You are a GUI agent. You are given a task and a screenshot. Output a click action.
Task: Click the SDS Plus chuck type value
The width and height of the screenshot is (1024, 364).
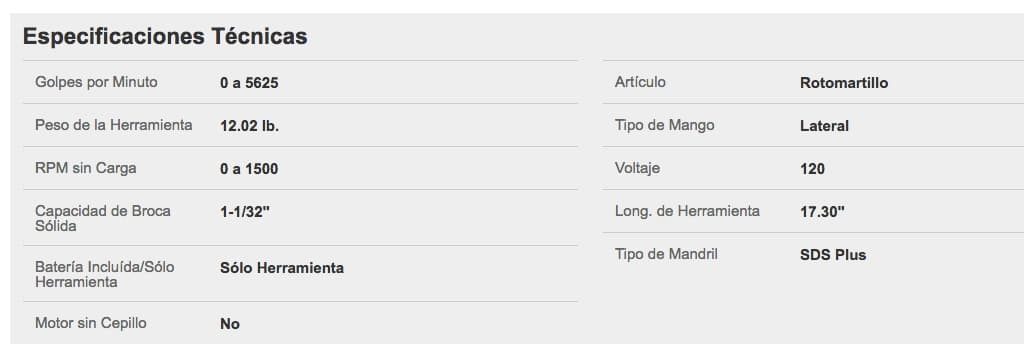click(833, 255)
